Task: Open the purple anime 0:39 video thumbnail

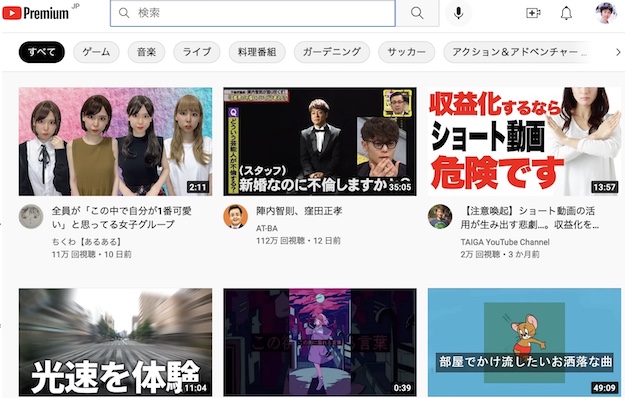Action: click(x=320, y=343)
